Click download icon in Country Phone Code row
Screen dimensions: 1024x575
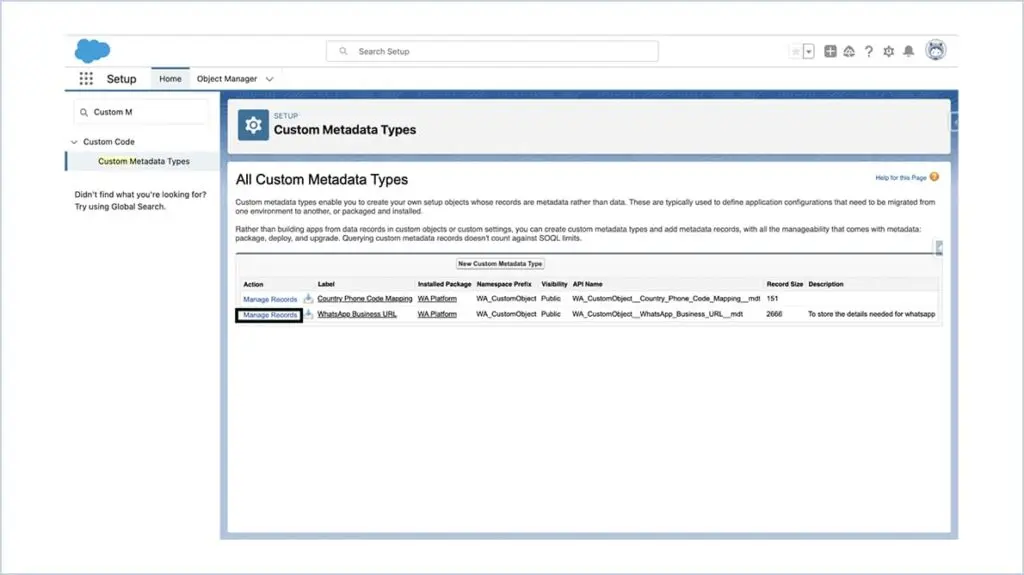click(308, 299)
